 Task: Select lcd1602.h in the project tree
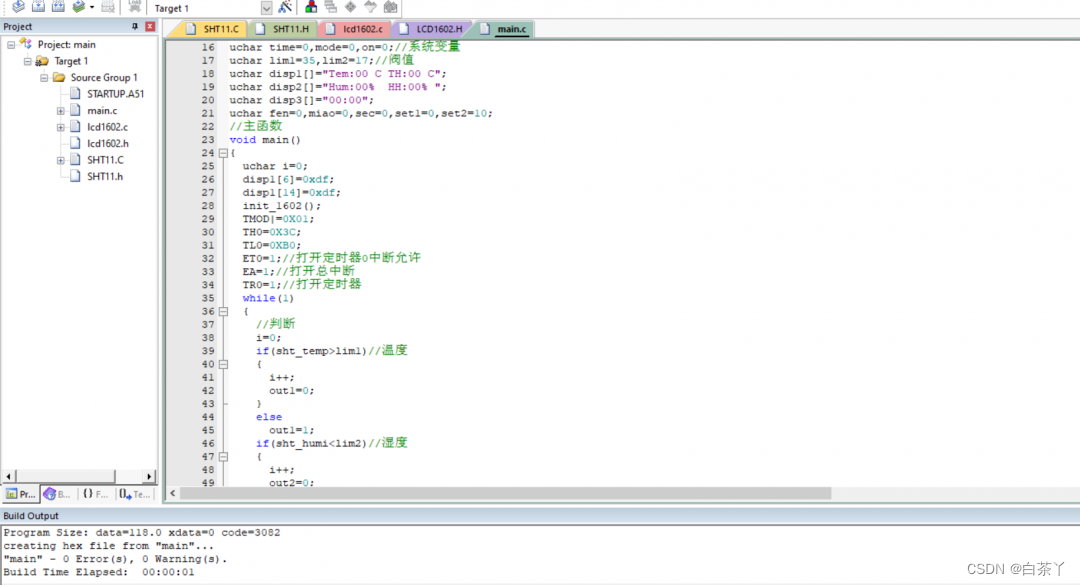(x=107, y=143)
